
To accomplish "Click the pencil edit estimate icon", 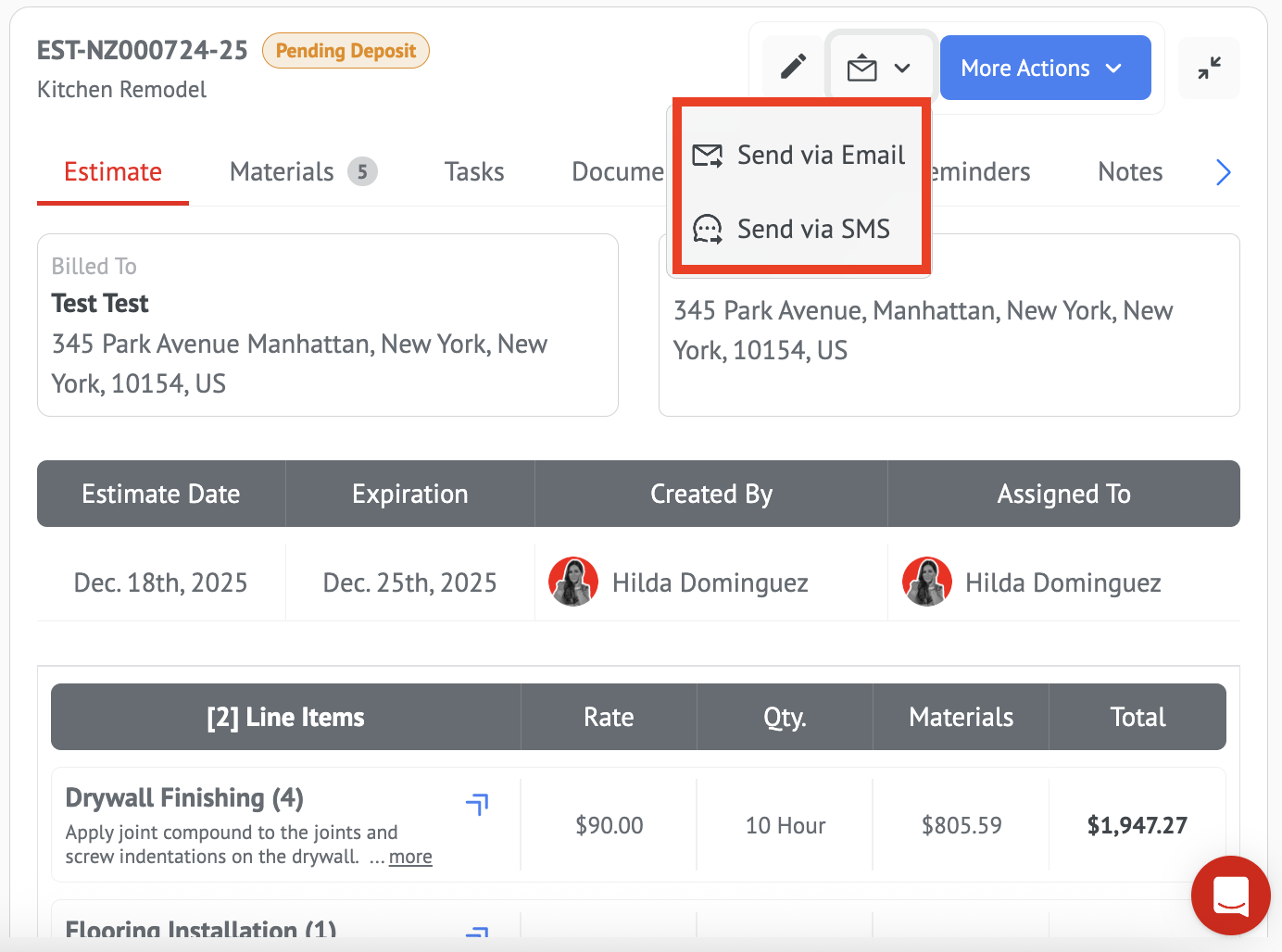I will pos(793,68).
